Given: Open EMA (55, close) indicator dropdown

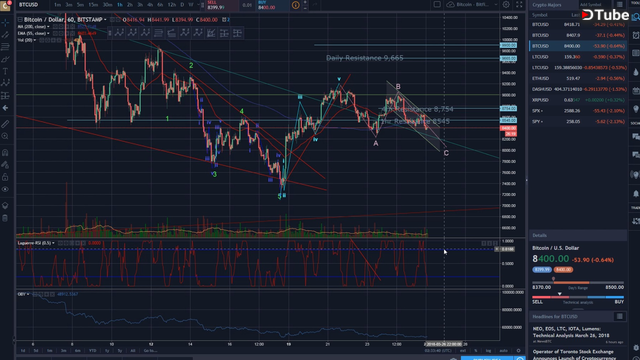Looking at the screenshot, I should pos(48,33).
